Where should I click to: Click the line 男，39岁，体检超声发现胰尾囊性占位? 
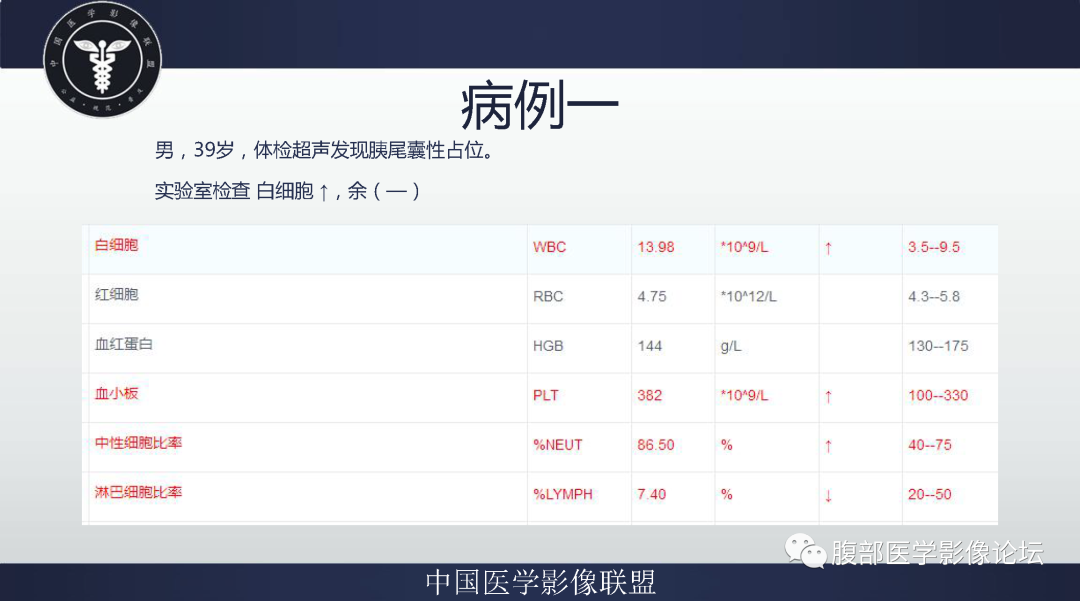(x=324, y=149)
